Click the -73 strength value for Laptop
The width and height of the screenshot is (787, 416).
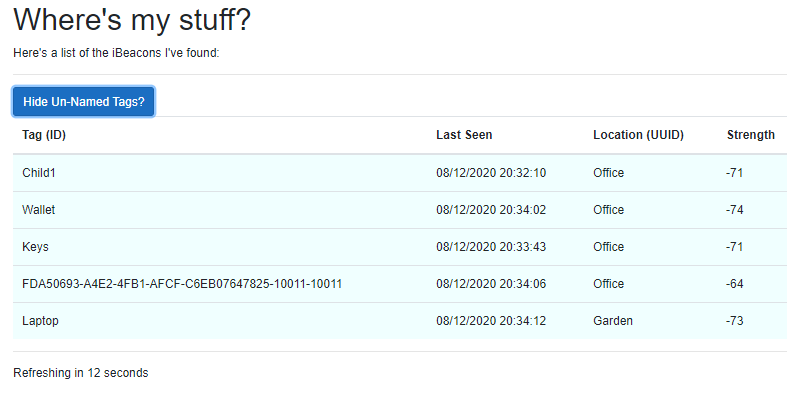(735, 321)
